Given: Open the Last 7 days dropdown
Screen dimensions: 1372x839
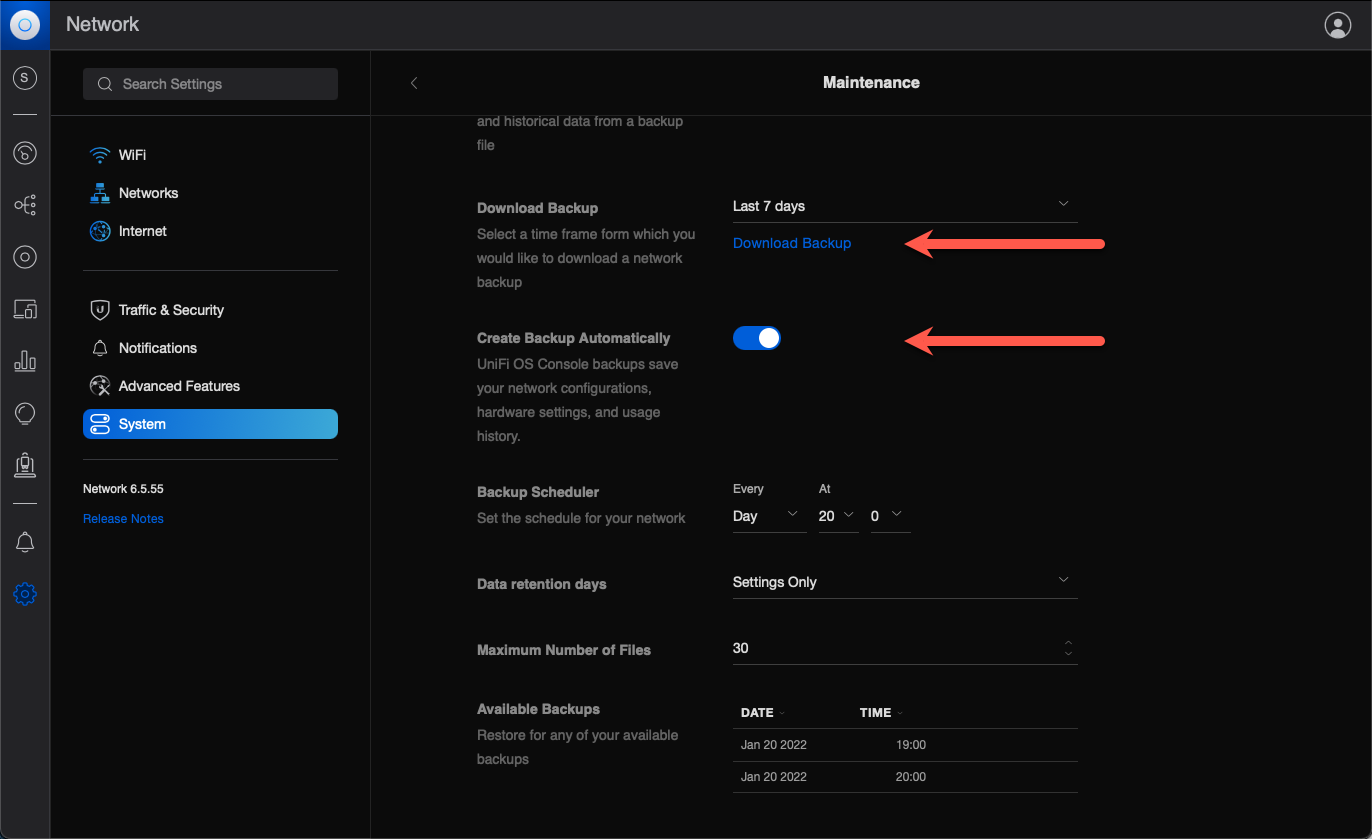Looking at the screenshot, I should click(905, 206).
